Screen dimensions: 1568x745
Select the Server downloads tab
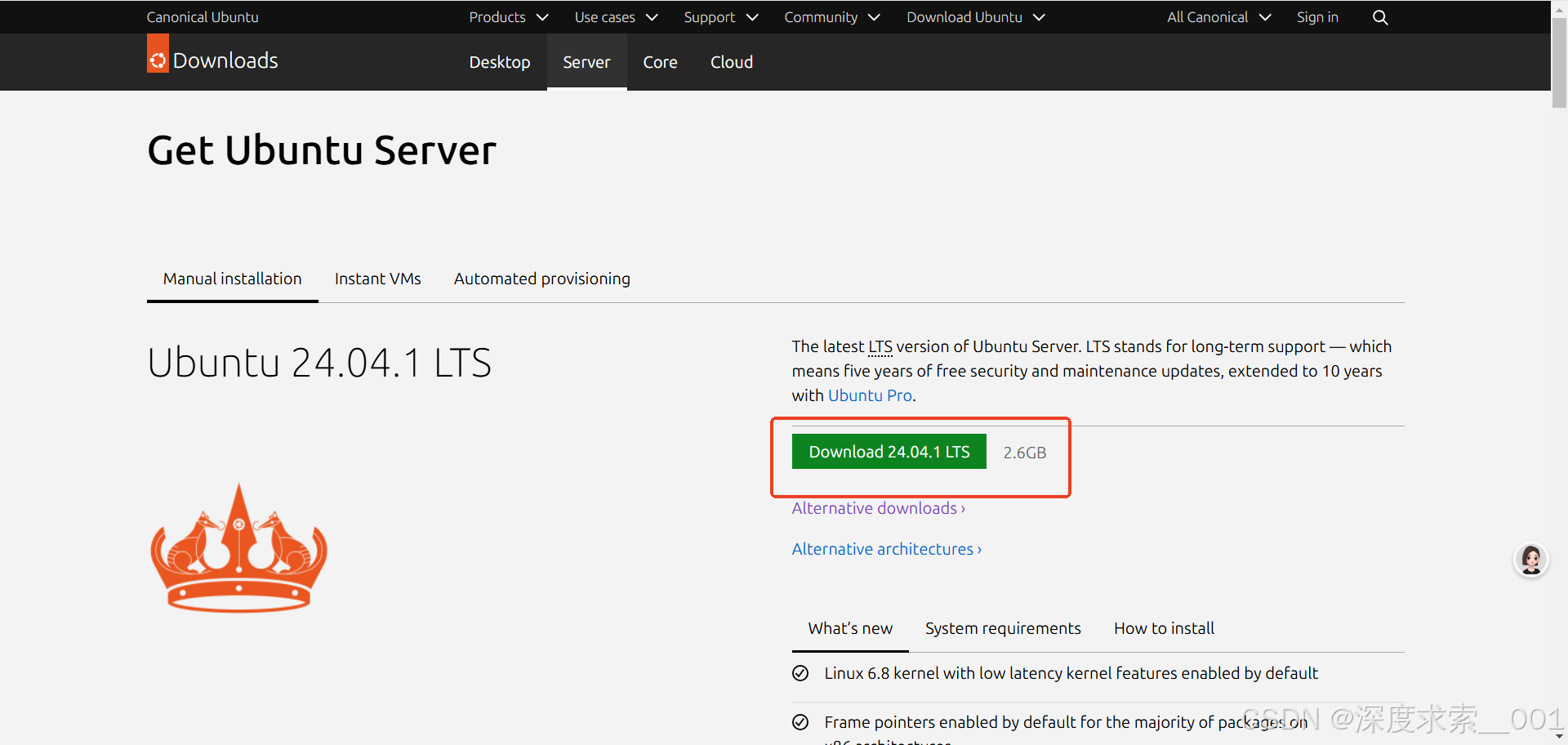[x=586, y=62]
